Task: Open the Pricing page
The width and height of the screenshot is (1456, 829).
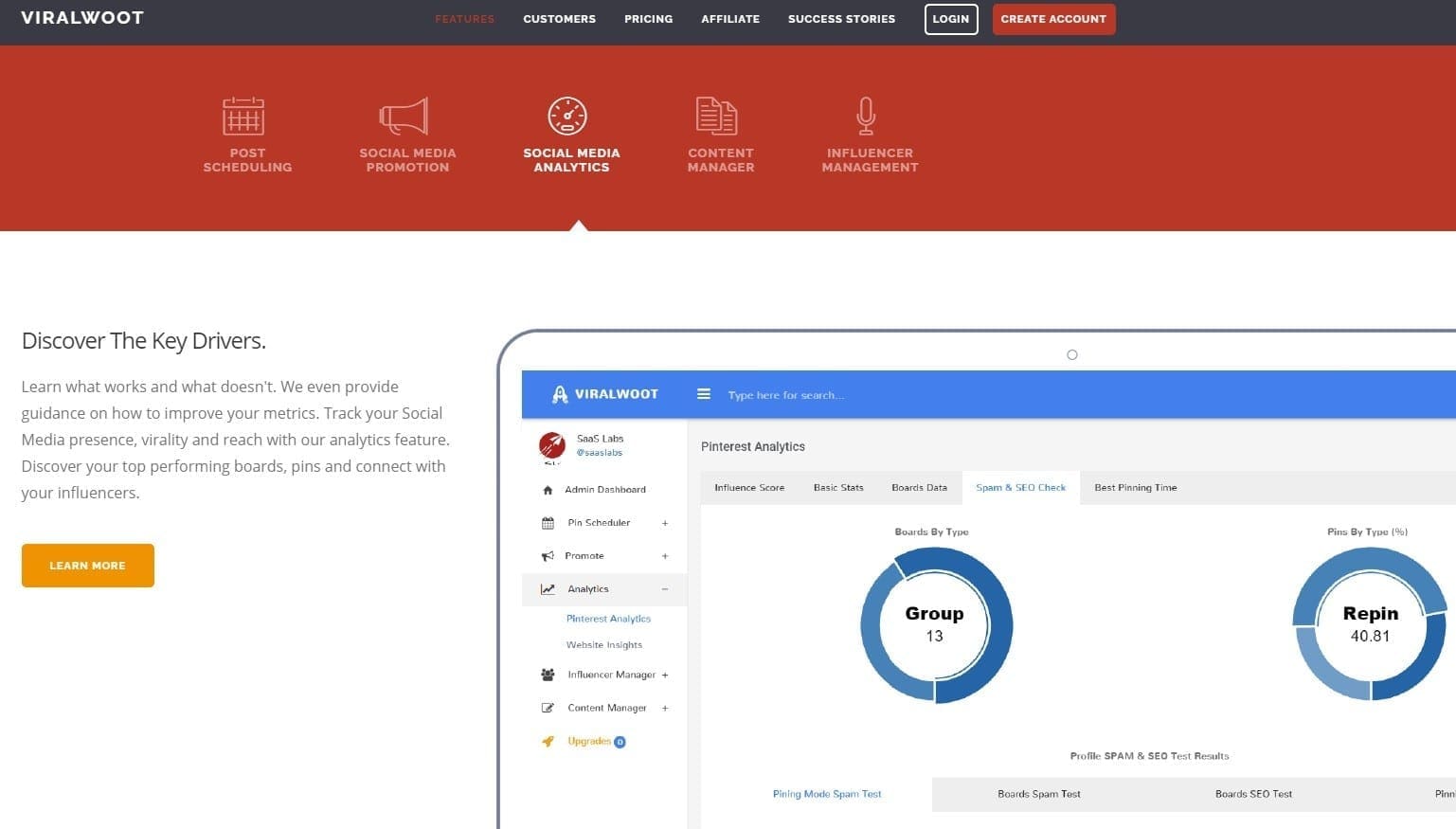Action: [x=648, y=19]
